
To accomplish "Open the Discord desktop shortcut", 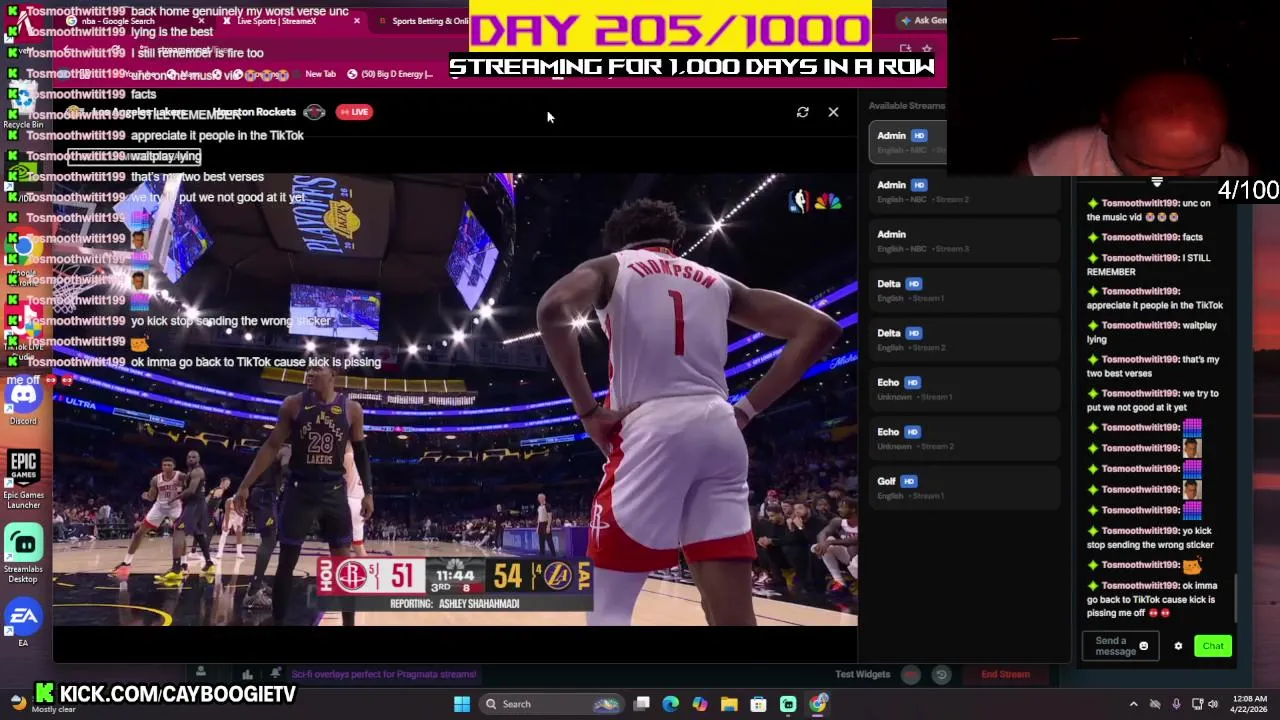I will click(x=23, y=401).
